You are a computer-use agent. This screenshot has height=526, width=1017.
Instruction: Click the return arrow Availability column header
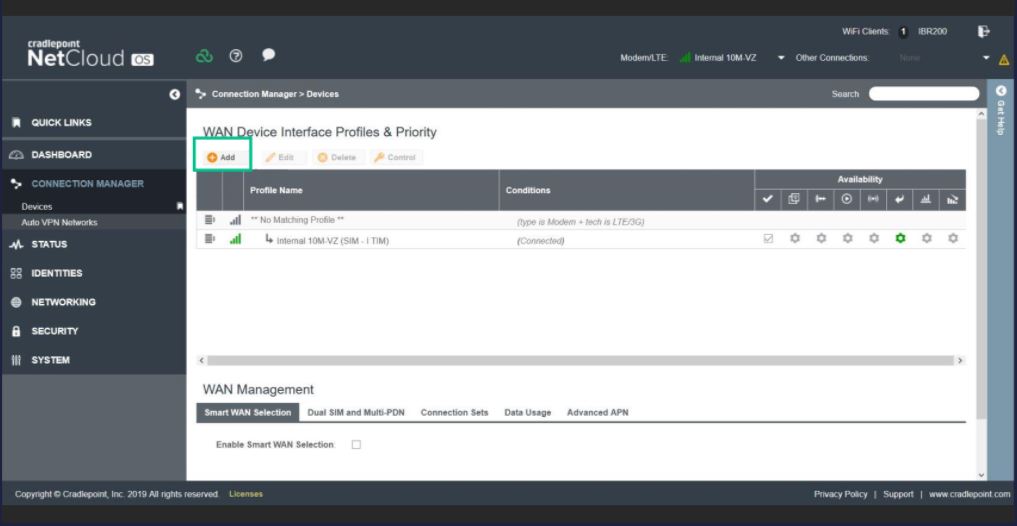pos(900,200)
